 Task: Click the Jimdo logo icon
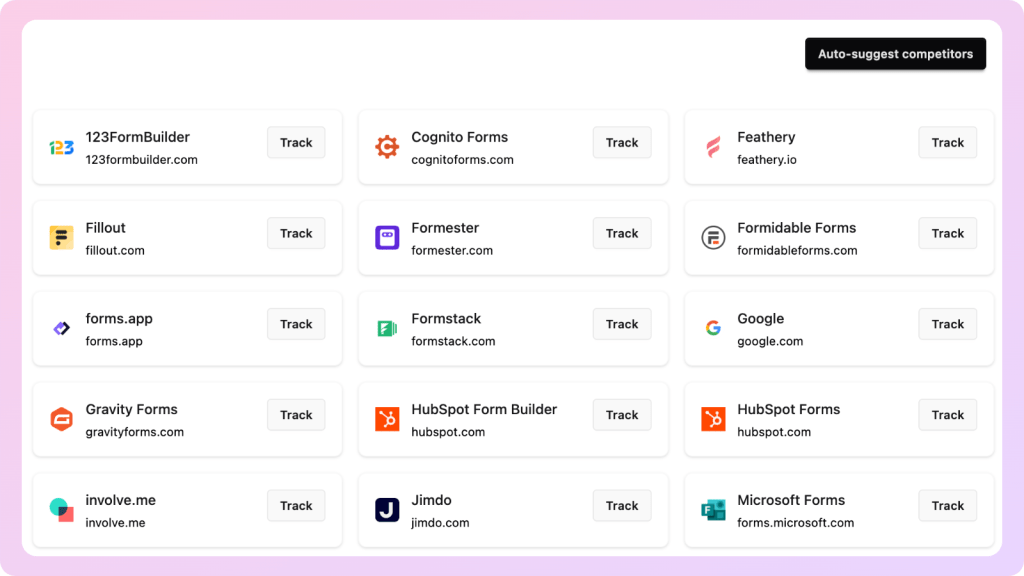(x=387, y=510)
